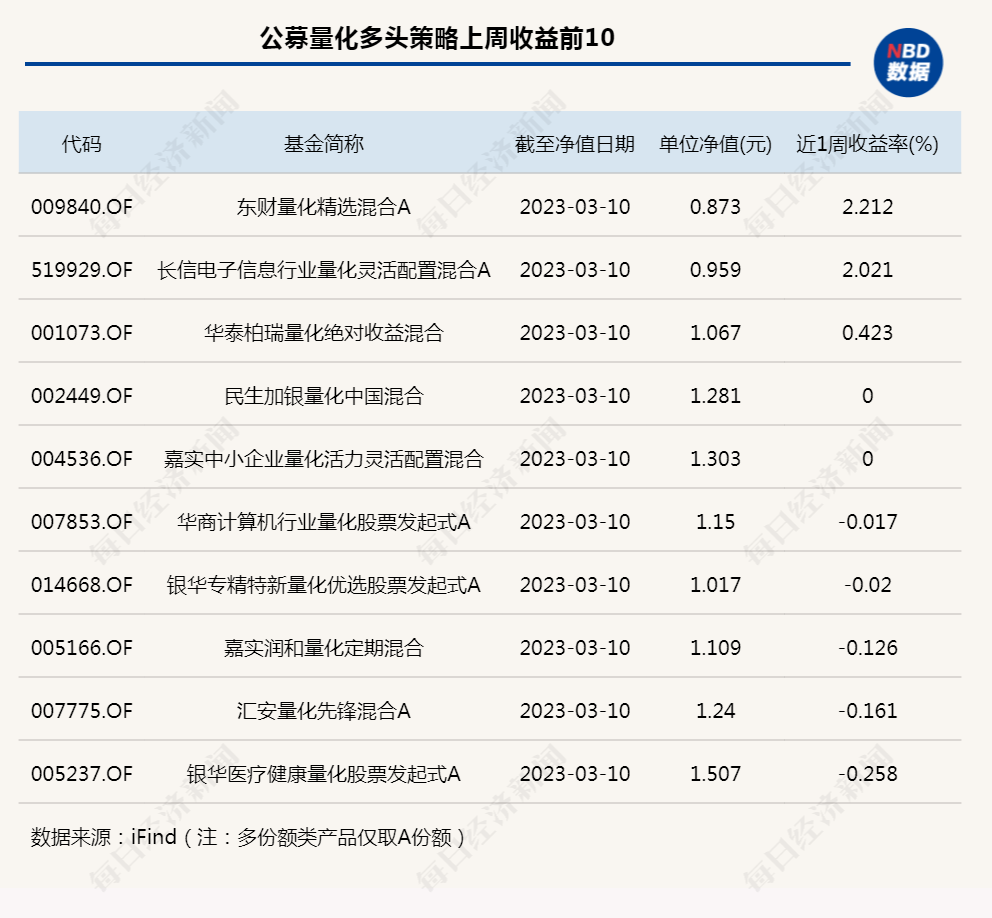
Task: Select the 华商计算机行业量化股票发起式A fund name
Action: click(x=323, y=522)
